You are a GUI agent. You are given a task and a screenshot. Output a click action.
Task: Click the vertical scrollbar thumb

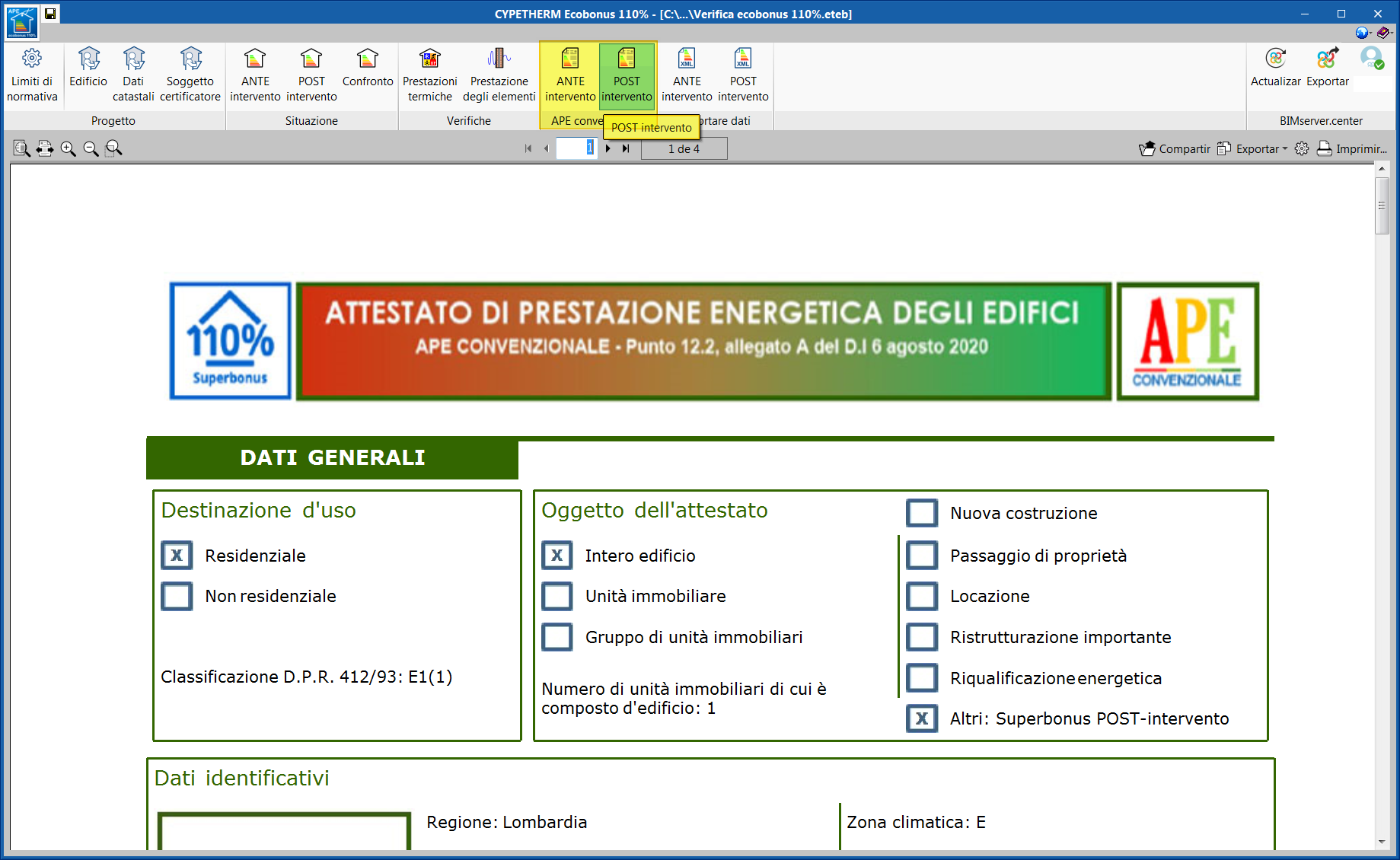tap(1382, 205)
